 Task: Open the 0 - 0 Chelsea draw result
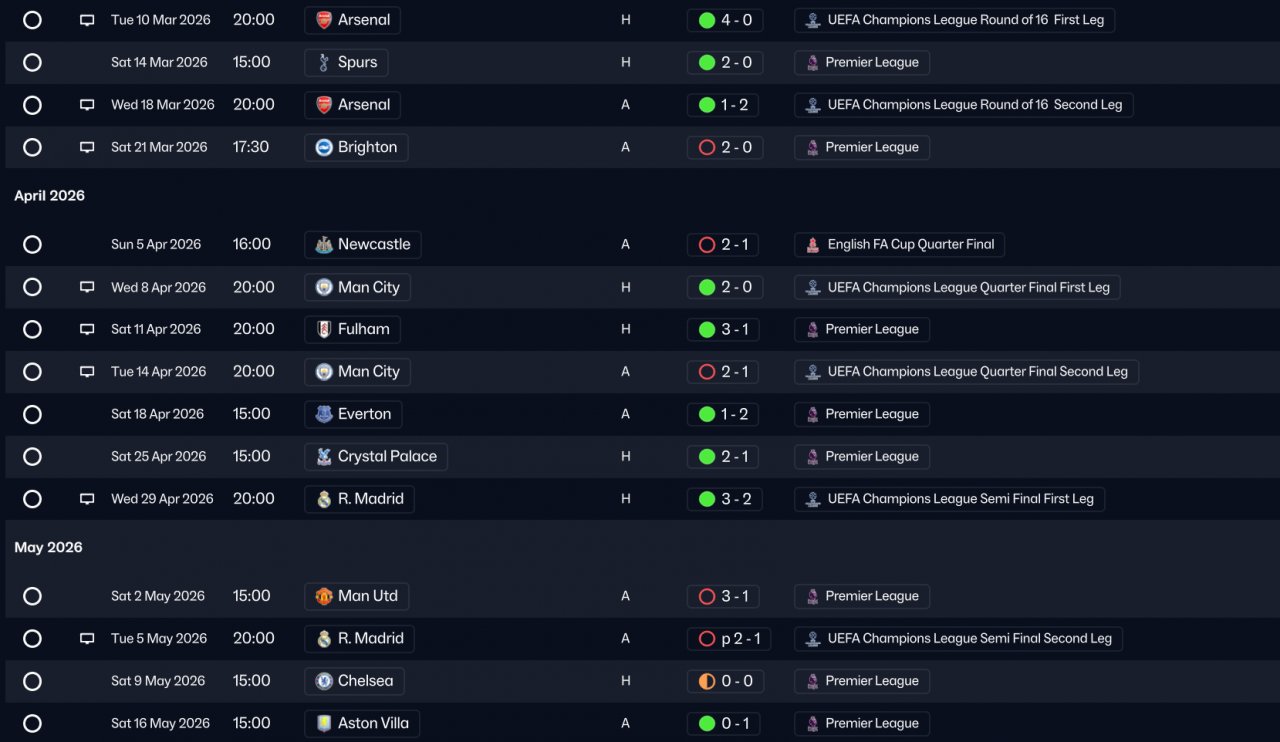click(x=725, y=681)
